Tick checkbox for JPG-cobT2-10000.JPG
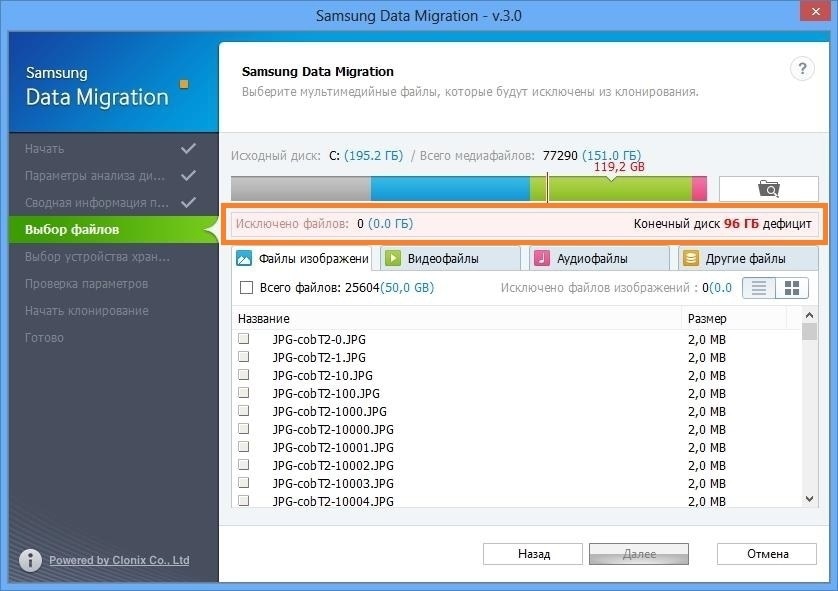The height and width of the screenshot is (591, 838). click(x=244, y=429)
